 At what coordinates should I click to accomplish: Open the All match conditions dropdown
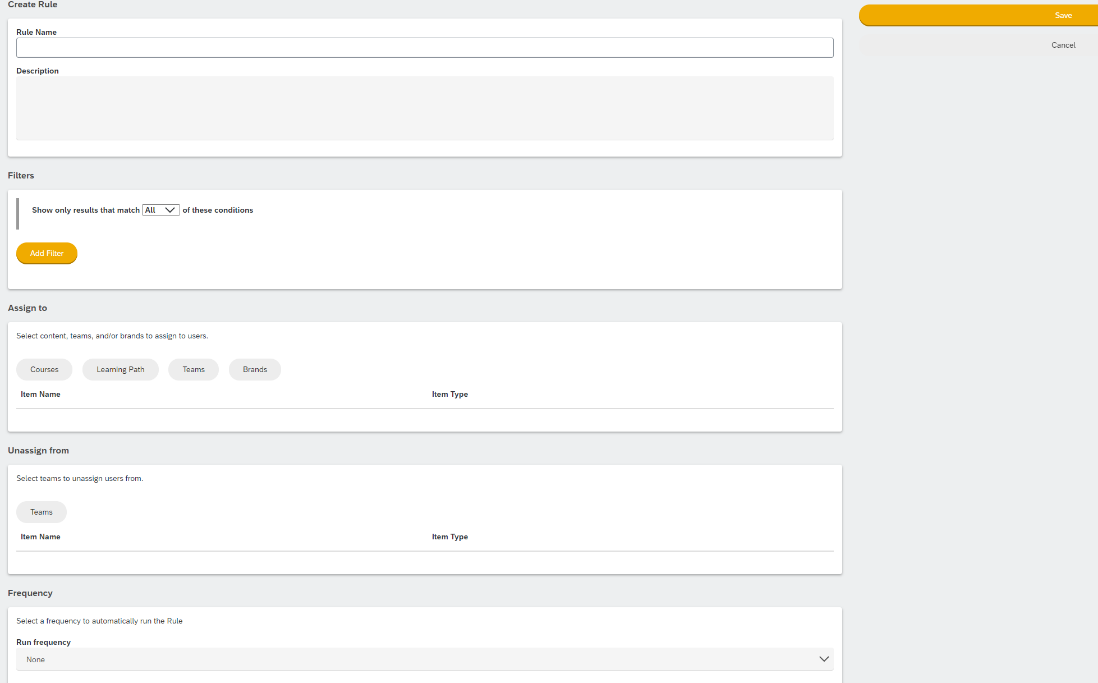coord(160,210)
